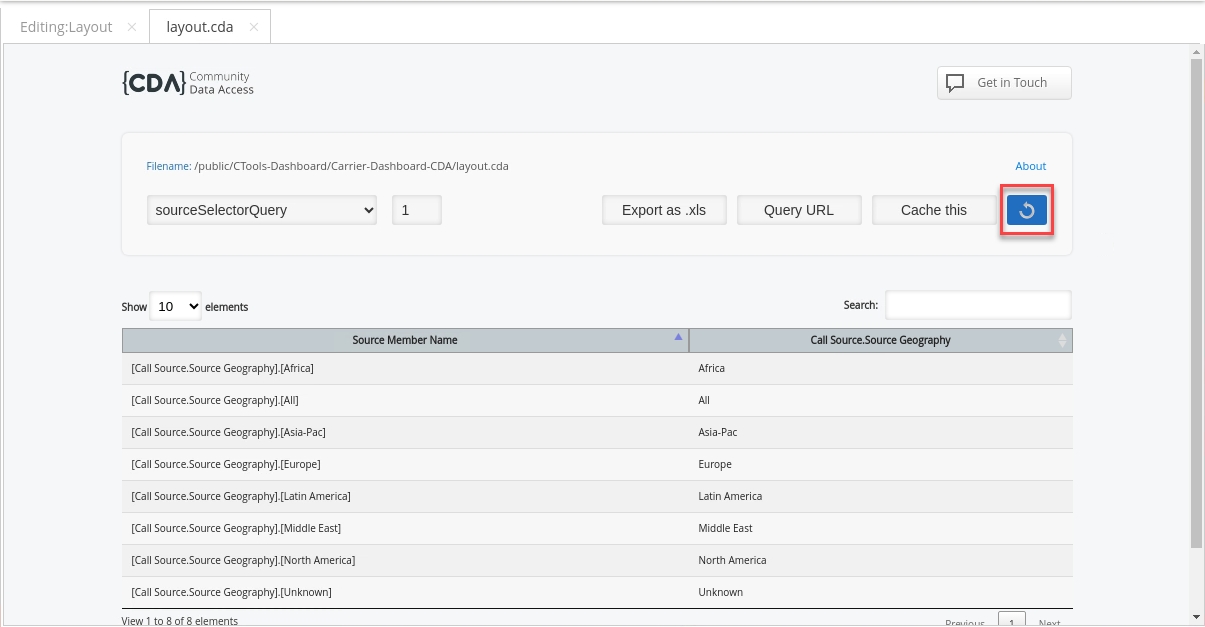Image resolution: width=1205 pixels, height=627 pixels.
Task: Switch to the Editing:Layout tab
Action: 66,27
